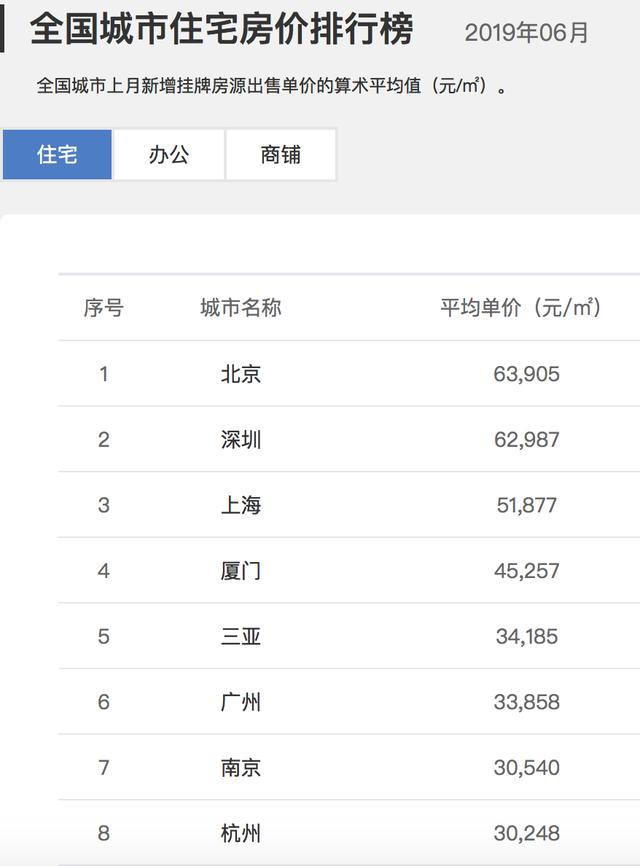Select the 住宅 tab
The width and height of the screenshot is (640, 866).
tap(57, 155)
